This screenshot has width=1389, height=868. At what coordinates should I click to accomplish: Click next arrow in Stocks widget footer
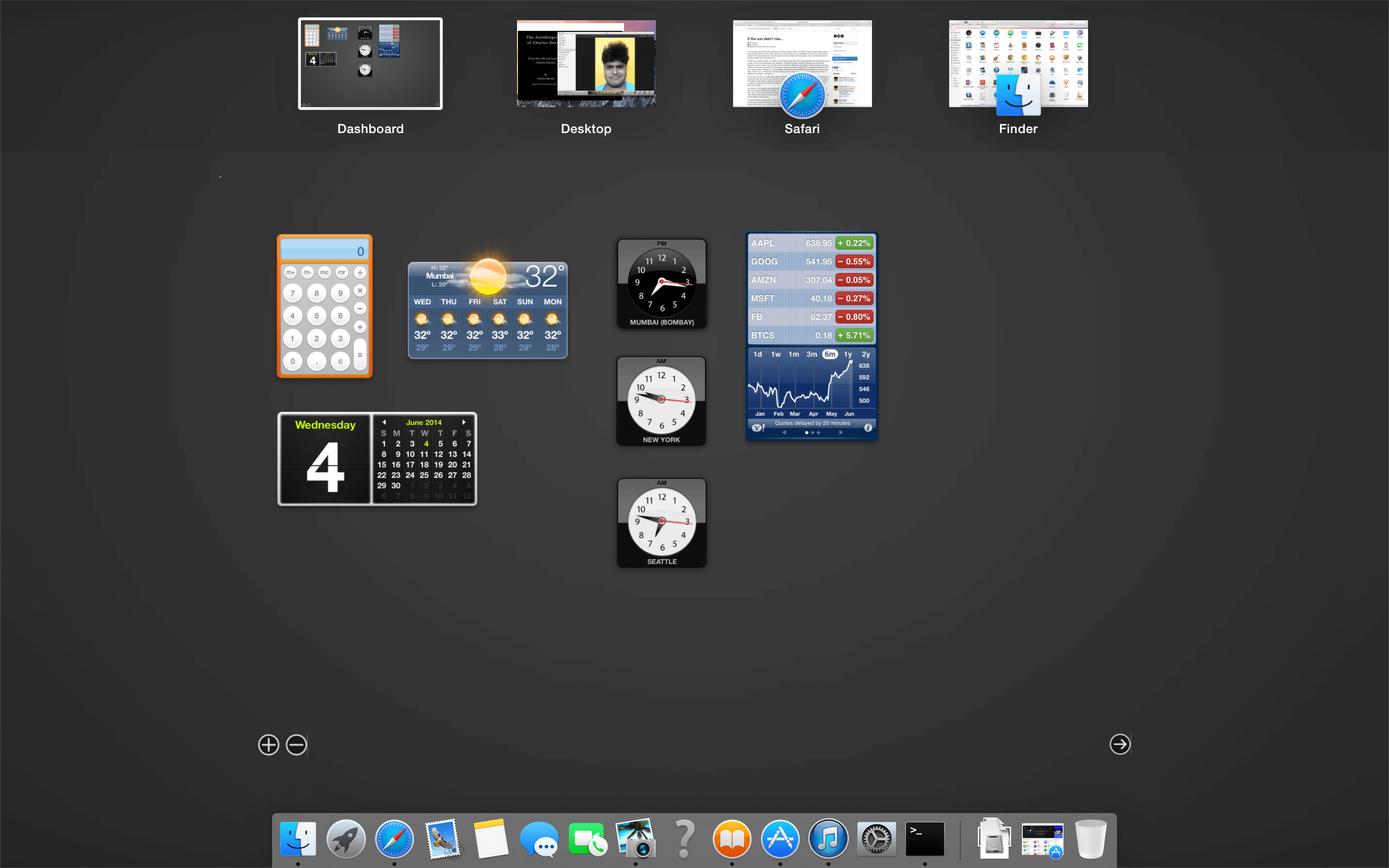(x=841, y=432)
